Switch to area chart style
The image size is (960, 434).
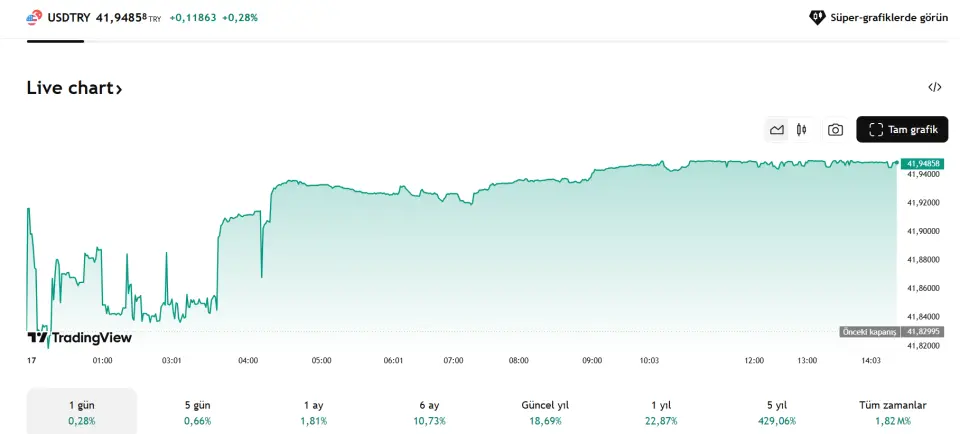point(777,130)
